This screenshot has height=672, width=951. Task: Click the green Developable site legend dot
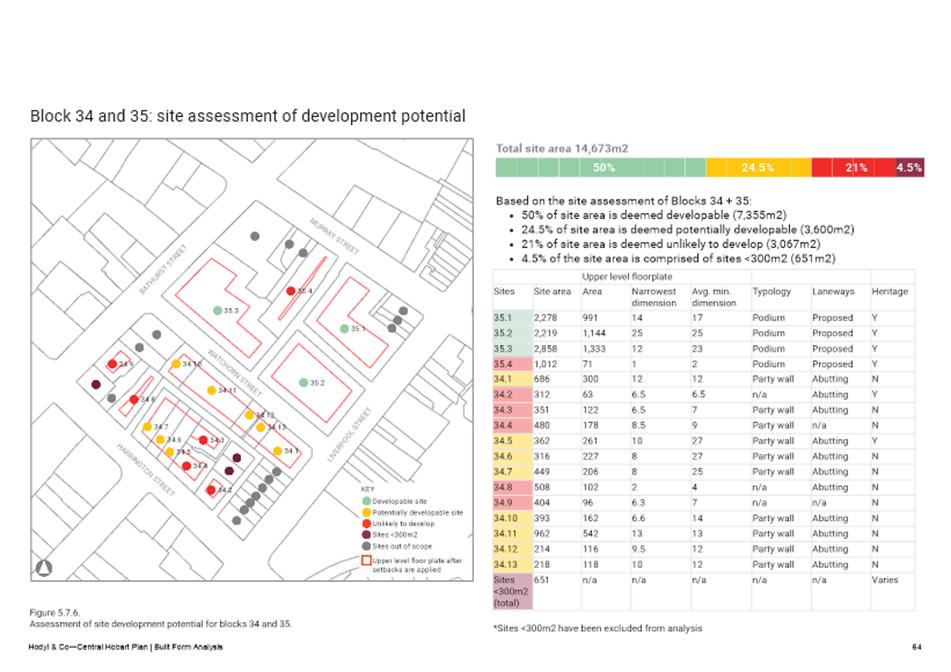click(366, 501)
